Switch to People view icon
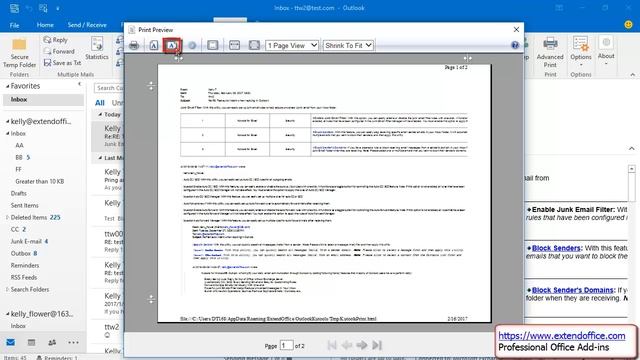The height and width of the screenshot is (360, 640). coord(52,342)
